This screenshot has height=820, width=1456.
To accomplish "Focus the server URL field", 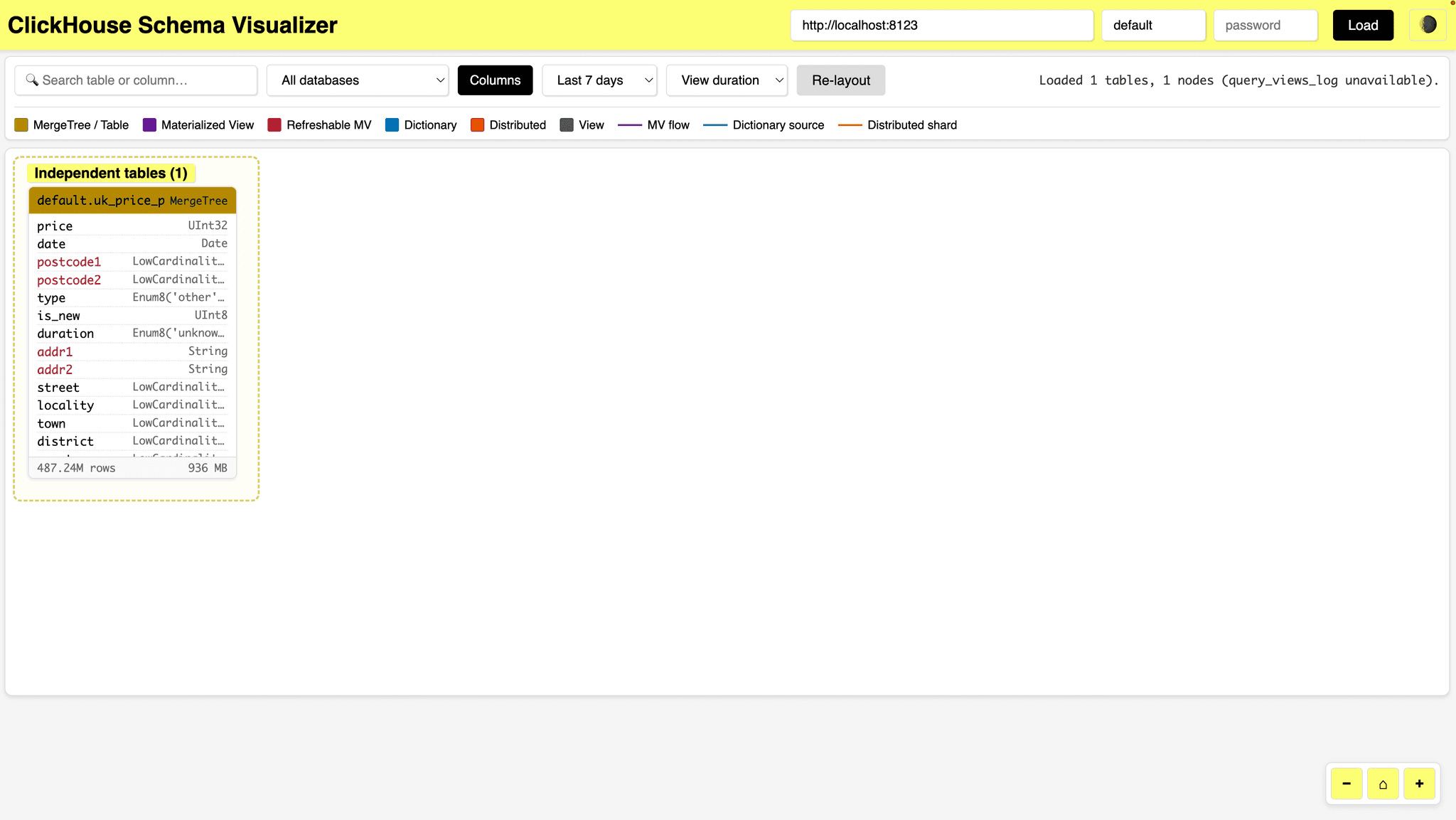I will point(942,25).
